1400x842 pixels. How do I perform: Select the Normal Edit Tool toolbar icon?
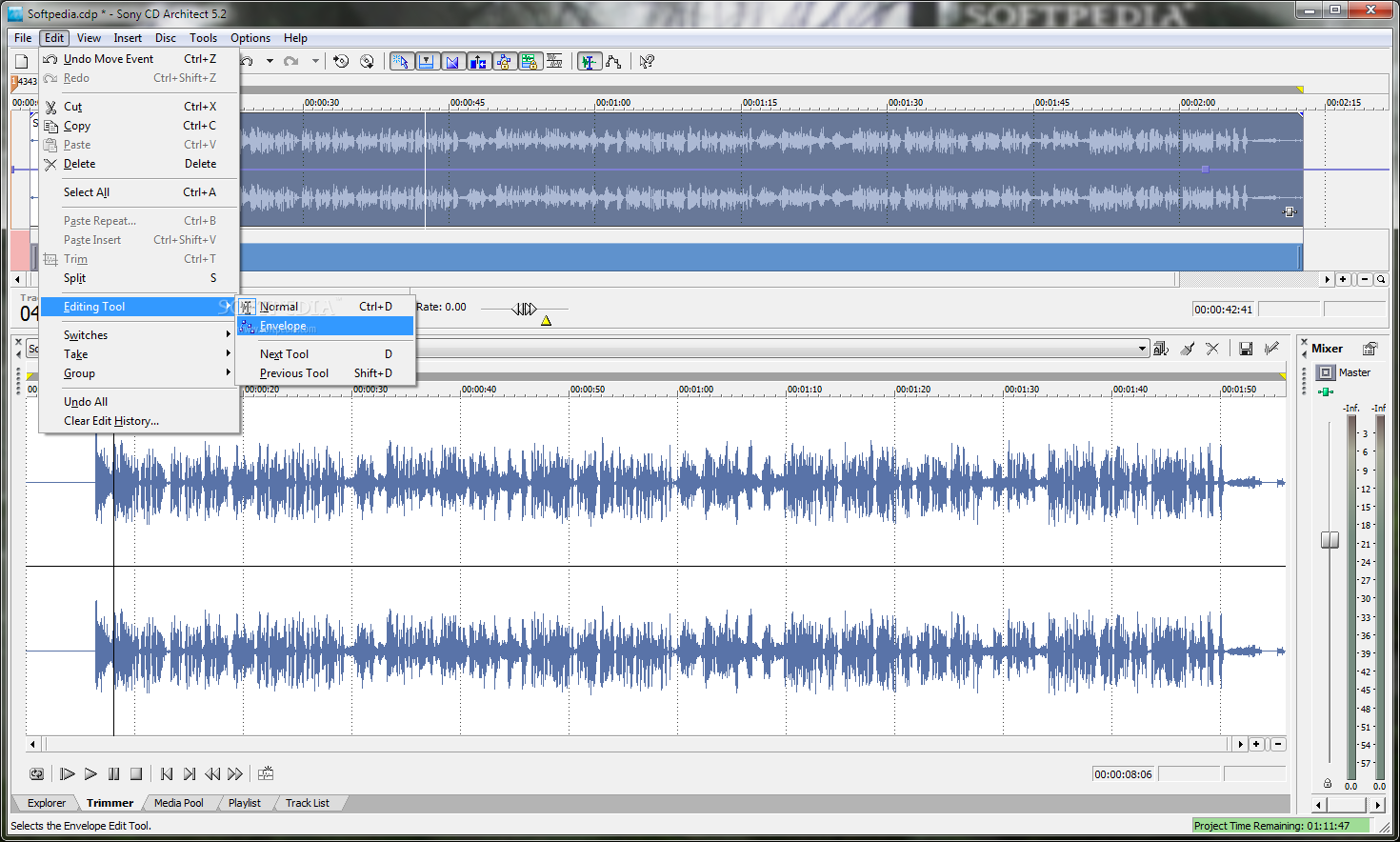(x=590, y=61)
